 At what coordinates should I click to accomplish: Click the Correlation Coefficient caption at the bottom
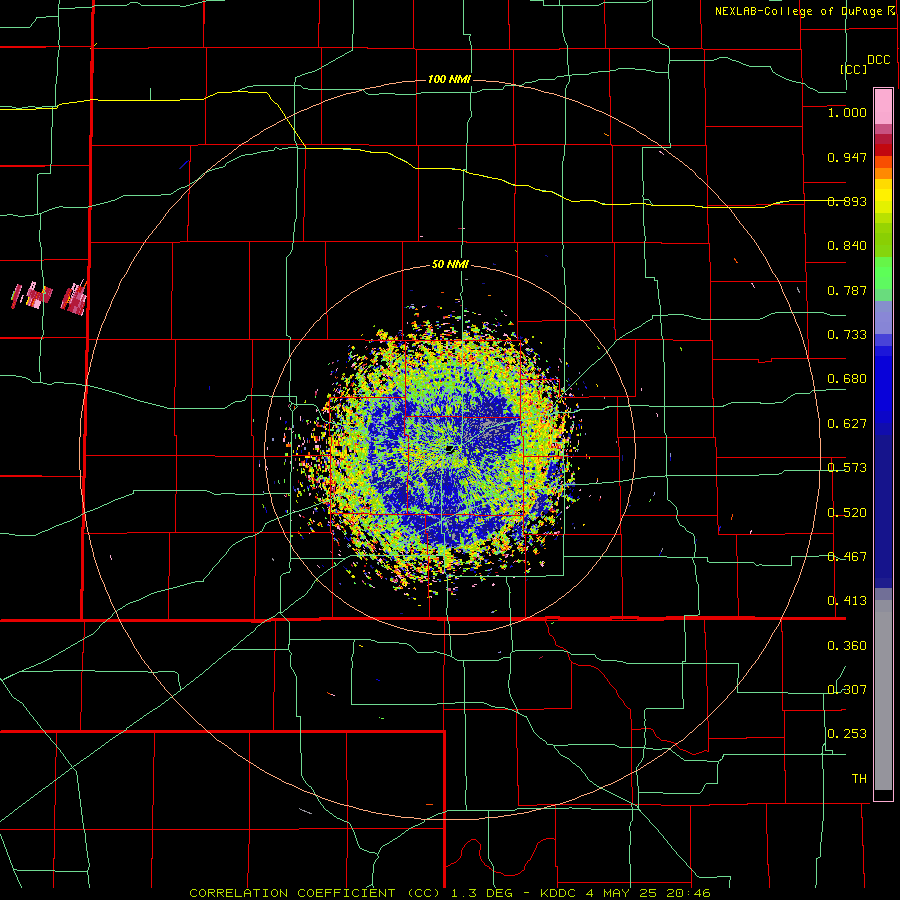tap(450, 893)
